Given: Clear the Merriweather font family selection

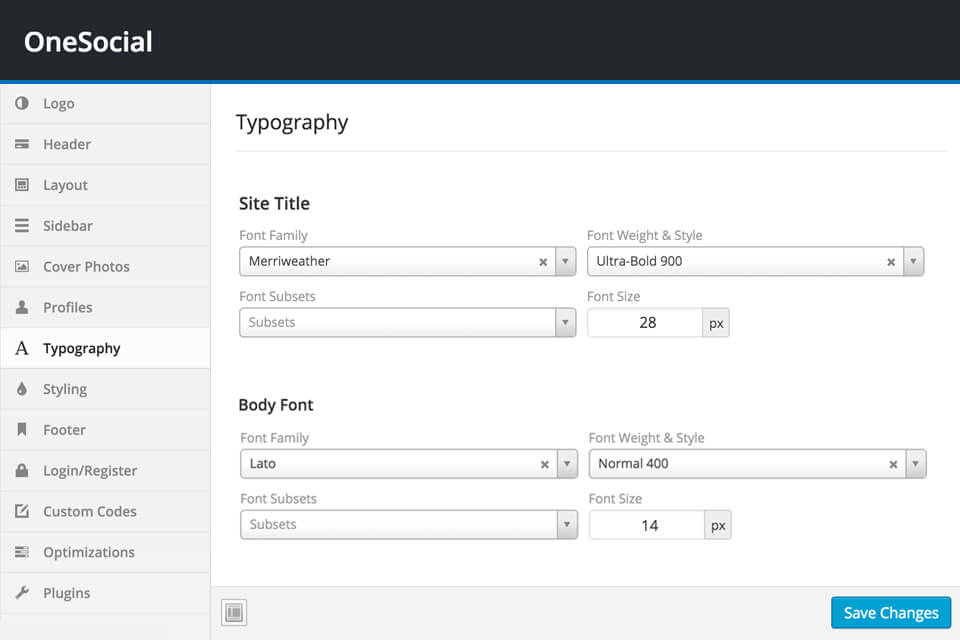Looking at the screenshot, I should click(543, 262).
